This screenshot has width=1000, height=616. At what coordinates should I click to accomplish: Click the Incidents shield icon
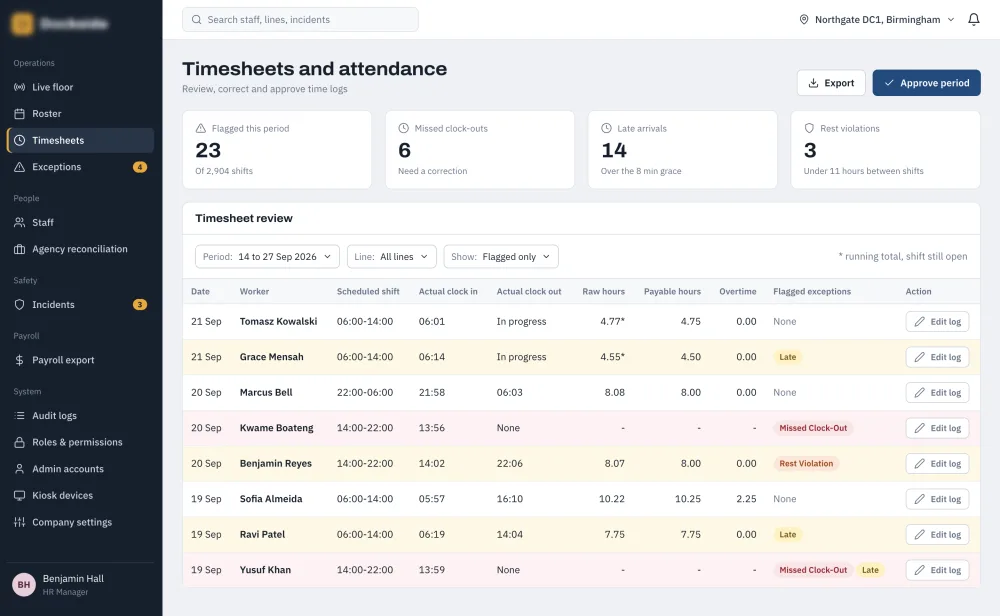pyautogui.click(x=20, y=305)
